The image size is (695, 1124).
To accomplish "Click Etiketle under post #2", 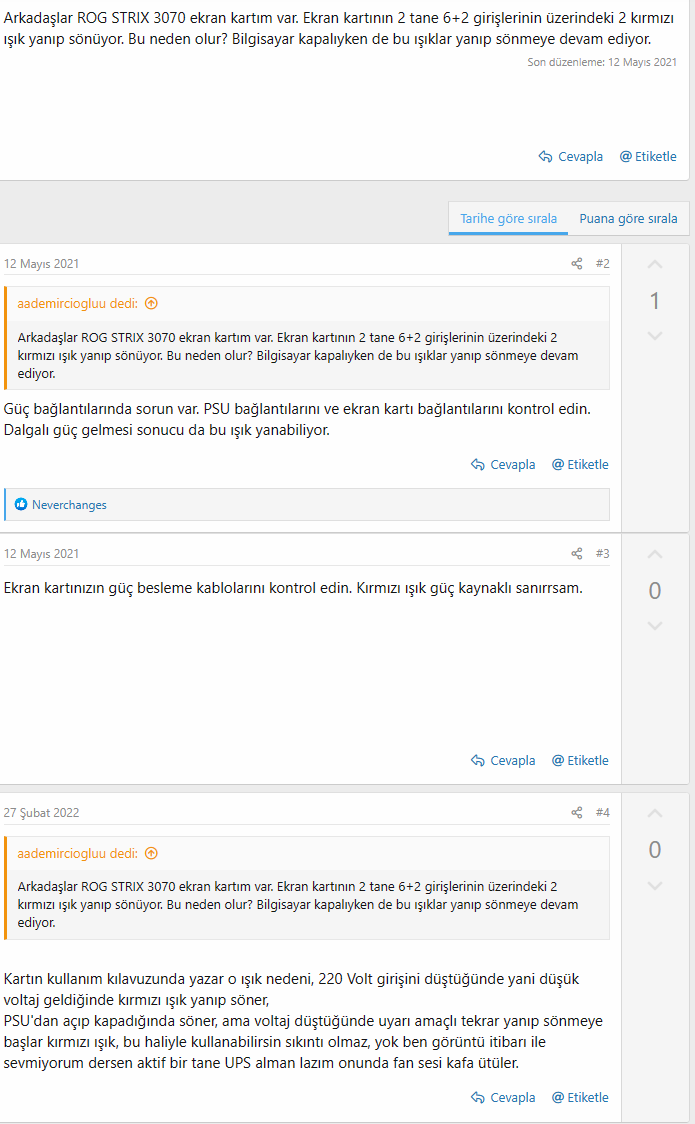I will 580,465.
